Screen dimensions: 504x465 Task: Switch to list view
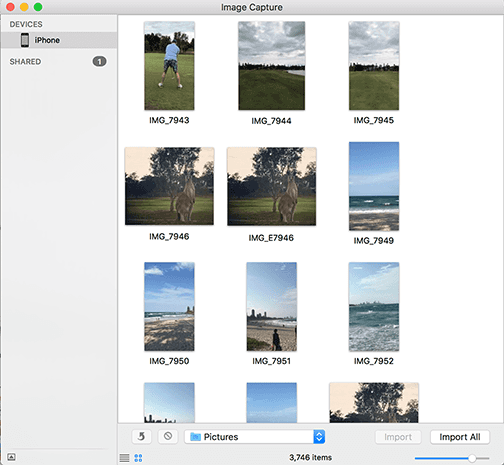(x=124, y=458)
